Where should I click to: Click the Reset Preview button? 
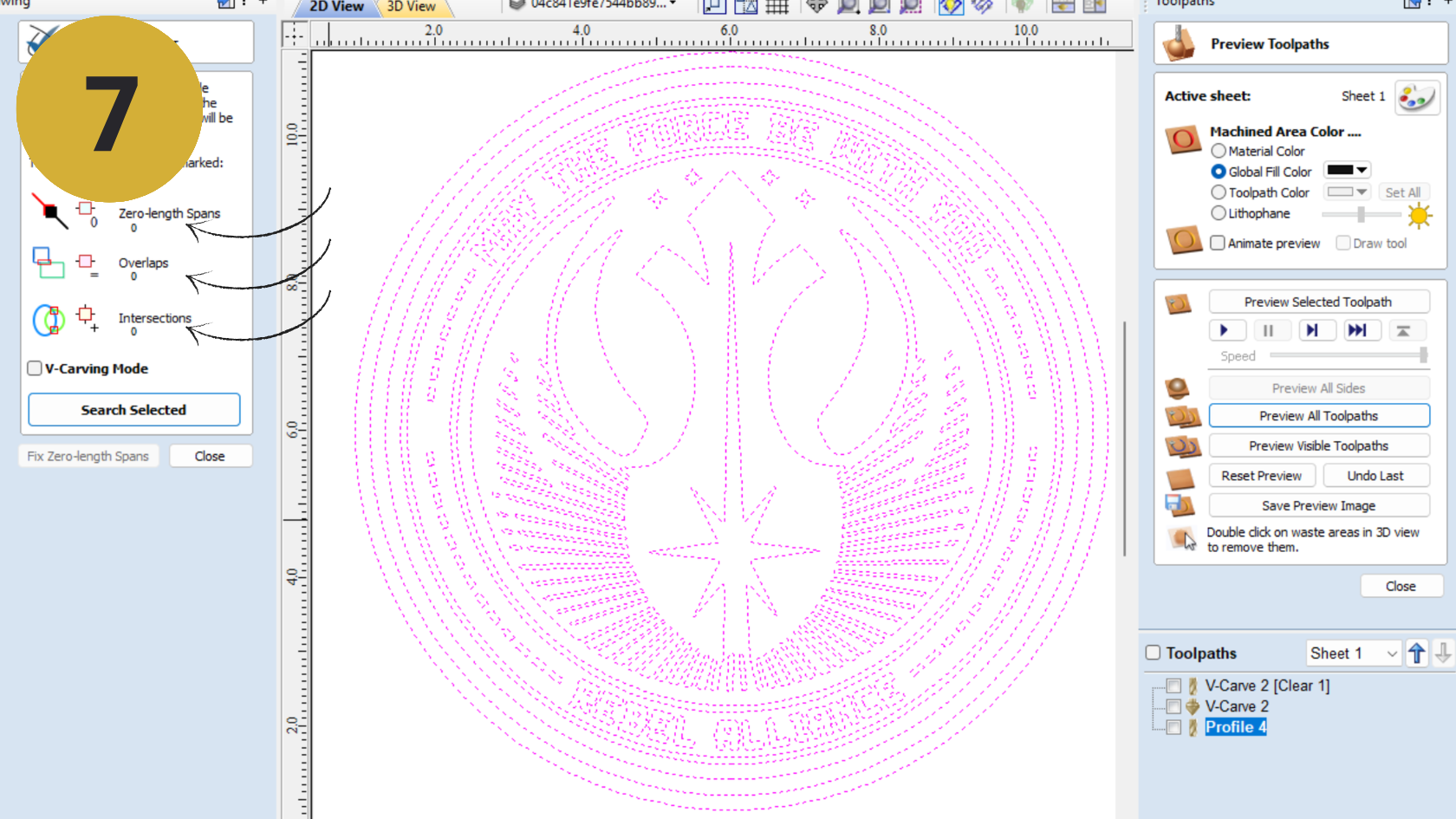1262,476
